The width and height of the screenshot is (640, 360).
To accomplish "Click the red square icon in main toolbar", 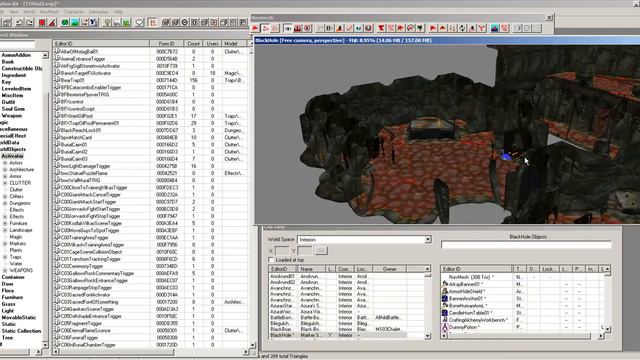I will (x=42, y=22).
